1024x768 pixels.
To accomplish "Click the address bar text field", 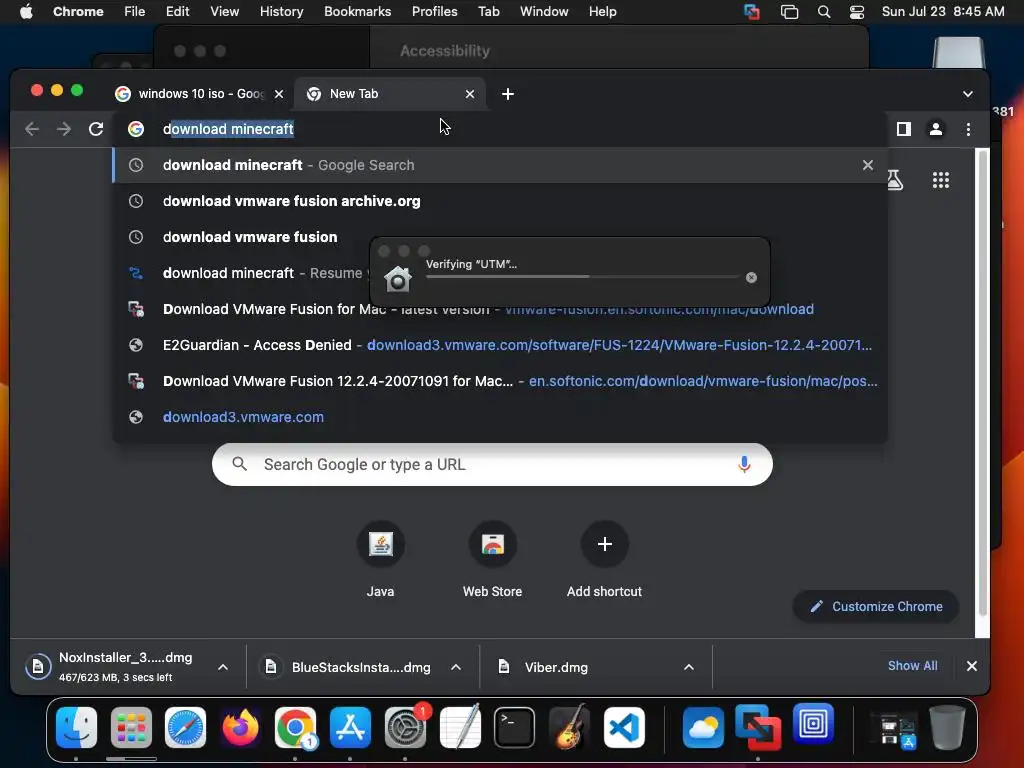I will click(500, 129).
